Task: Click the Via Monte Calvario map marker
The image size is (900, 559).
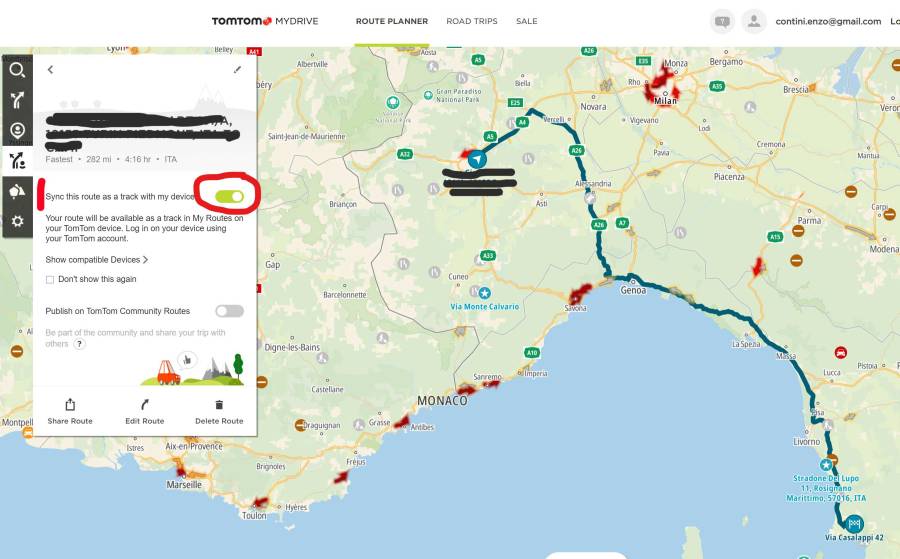Action: point(485,293)
